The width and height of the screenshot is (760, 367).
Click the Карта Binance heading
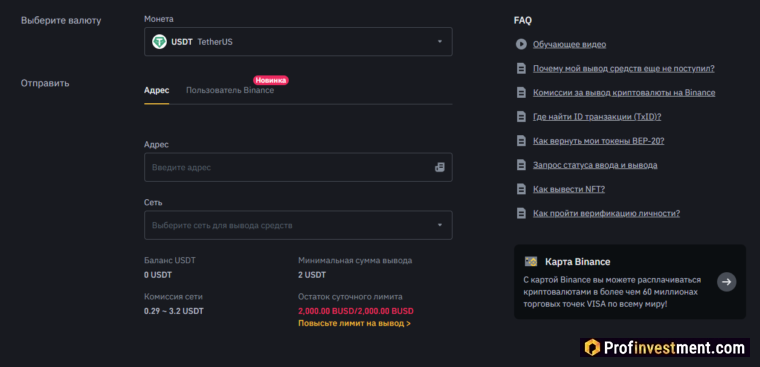(578, 262)
